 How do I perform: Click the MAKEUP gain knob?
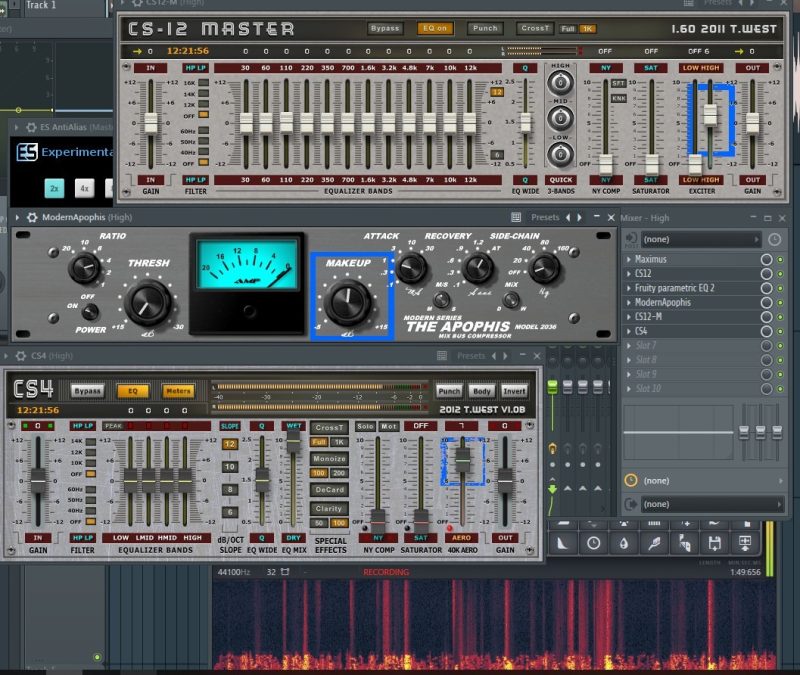(x=348, y=302)
